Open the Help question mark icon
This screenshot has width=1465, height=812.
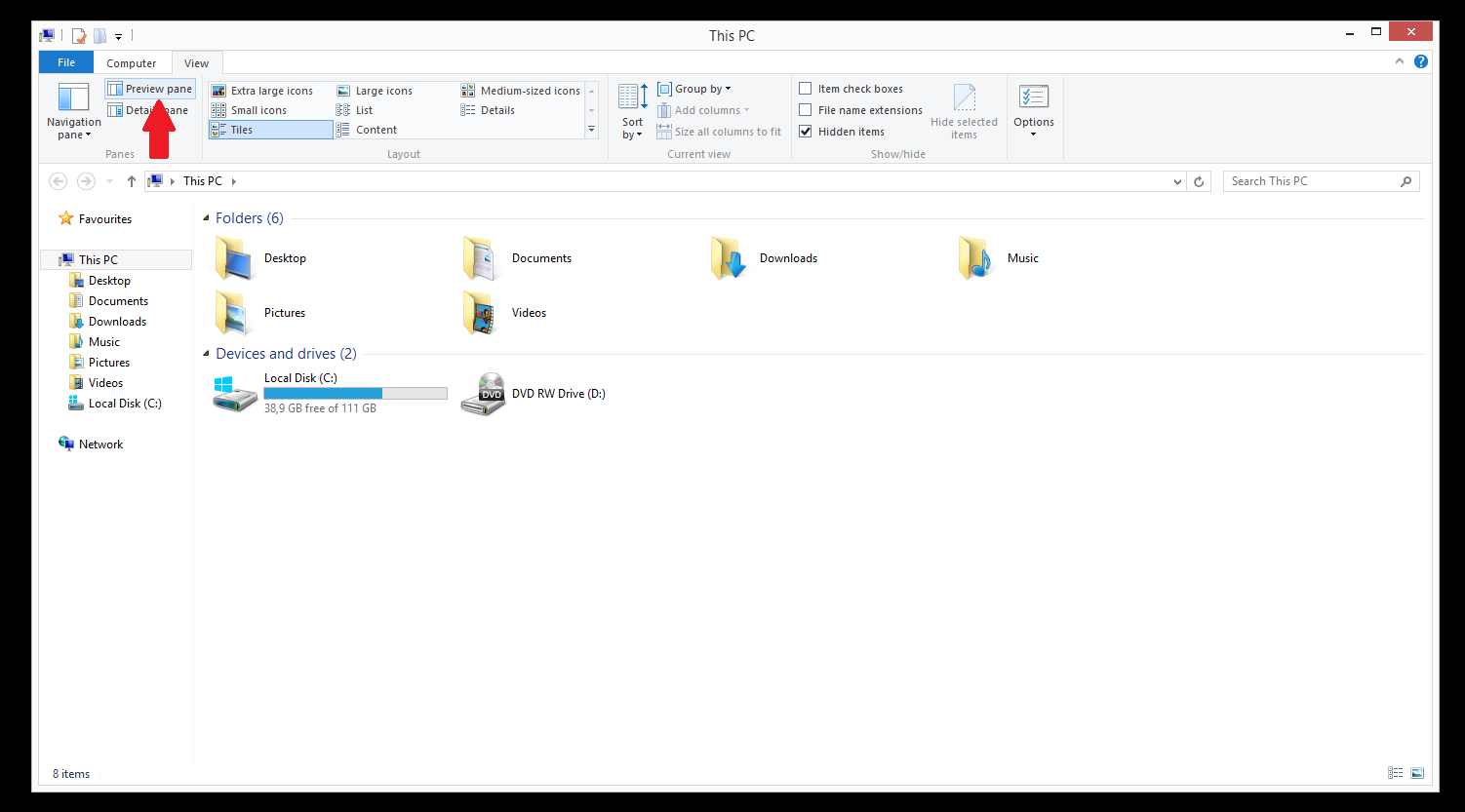1421,61
